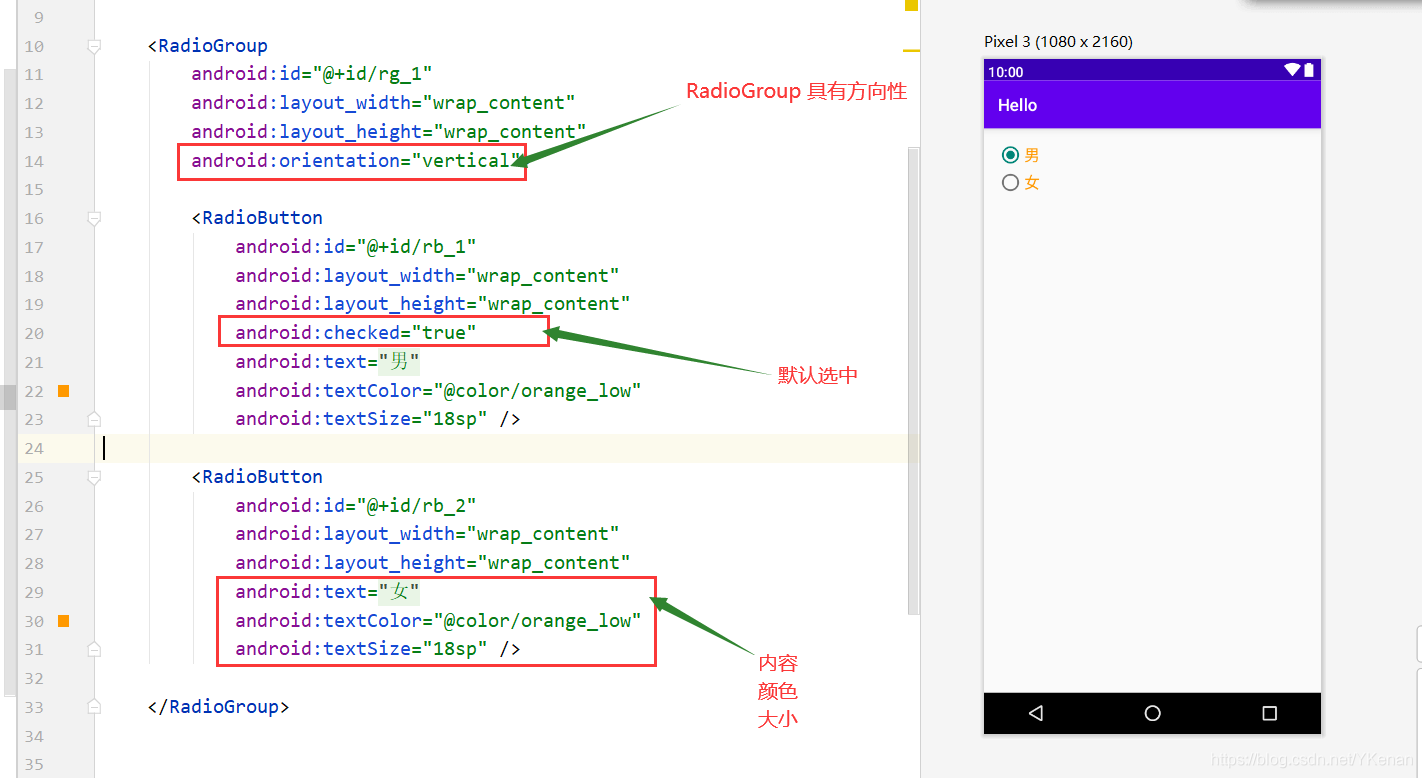
Task: Click android:layout_width on line 18
Action: (428, 276)
